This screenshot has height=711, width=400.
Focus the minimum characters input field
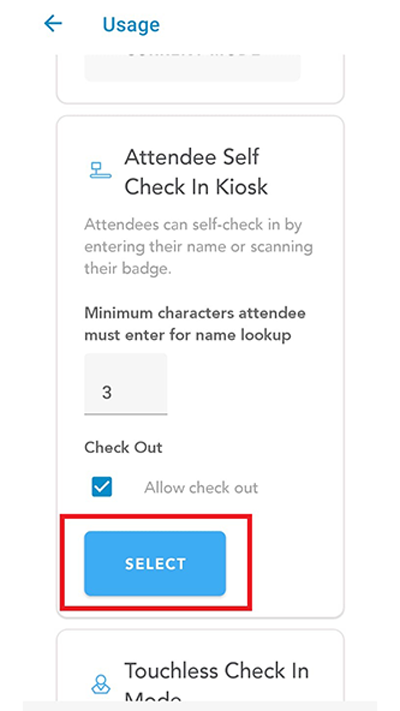pos(126,384)
